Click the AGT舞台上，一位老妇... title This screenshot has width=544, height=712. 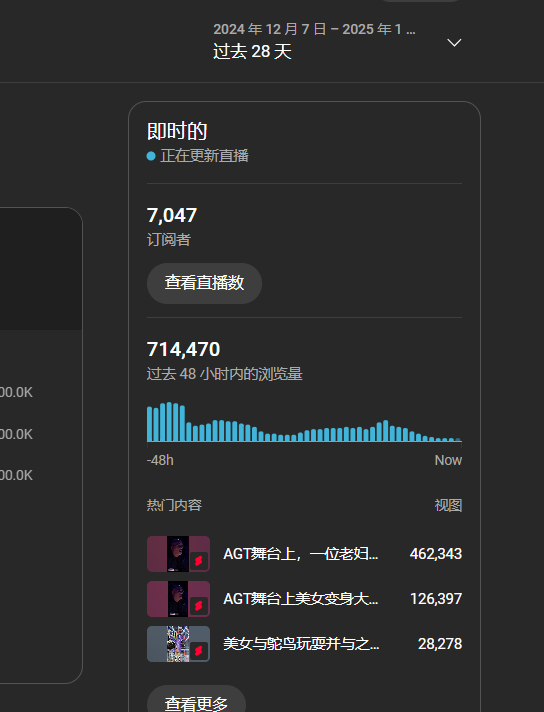[x=300, y=554]
